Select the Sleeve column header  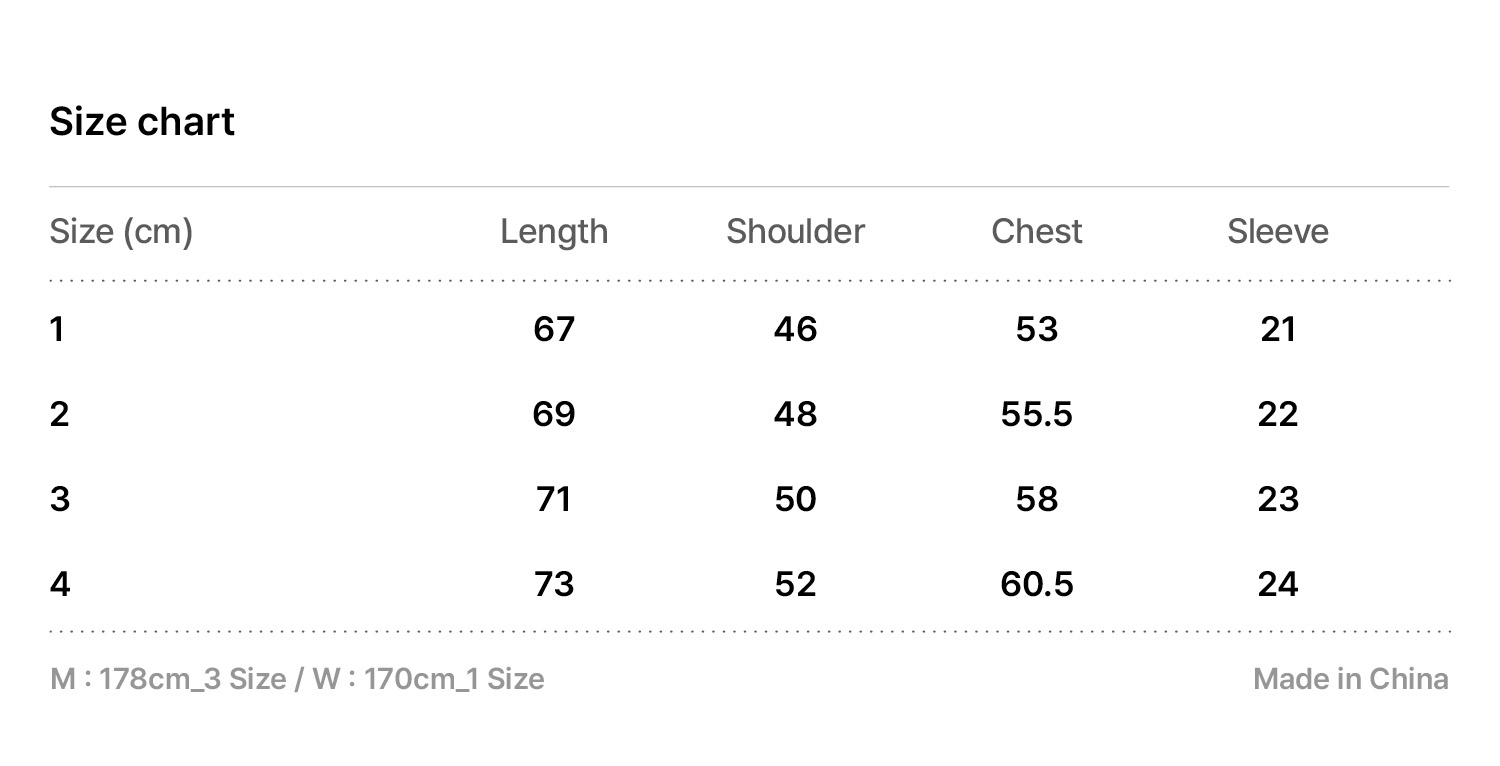click(1278, 232)
